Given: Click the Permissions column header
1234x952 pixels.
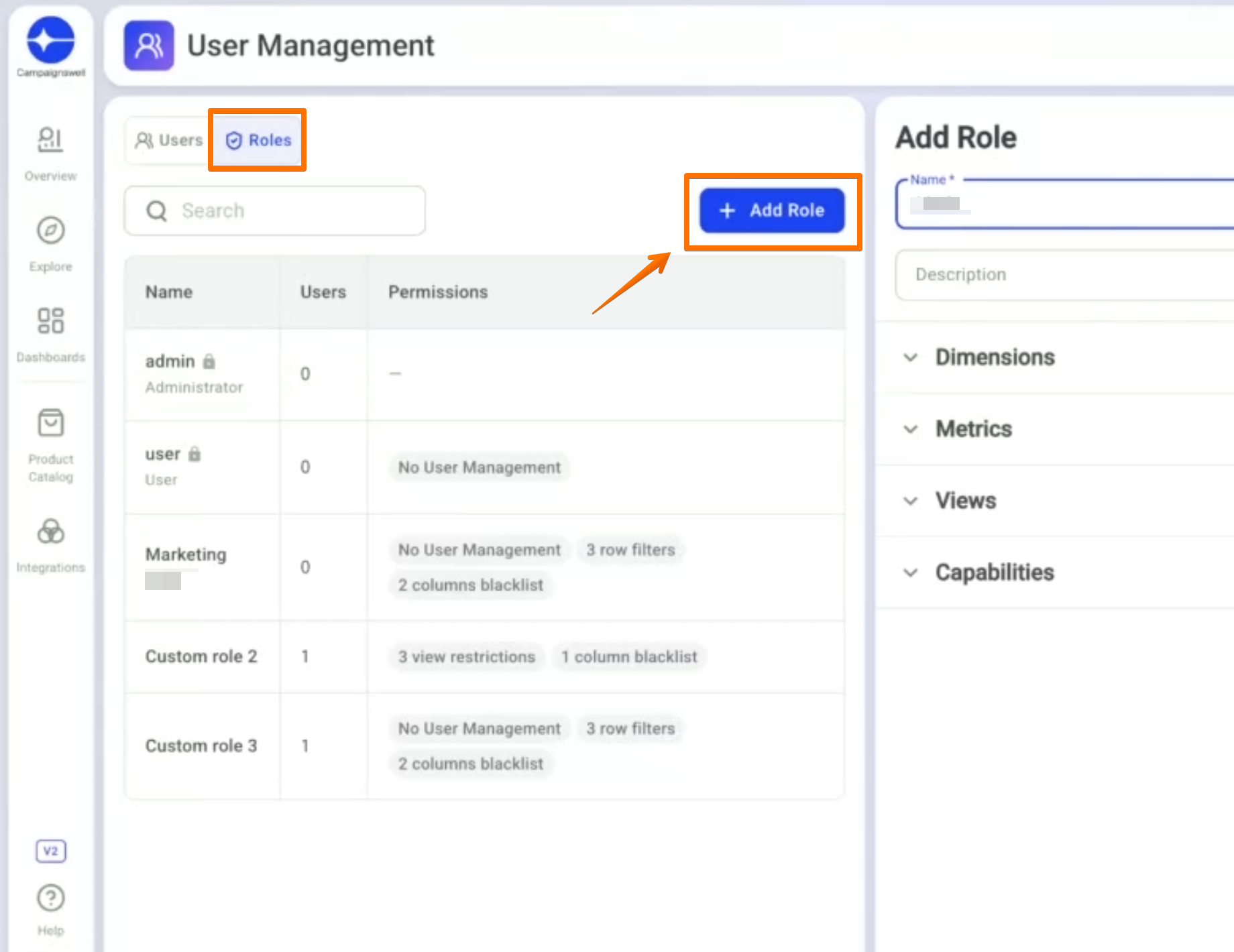Looking at the screenshot, I should coord(438,292).
